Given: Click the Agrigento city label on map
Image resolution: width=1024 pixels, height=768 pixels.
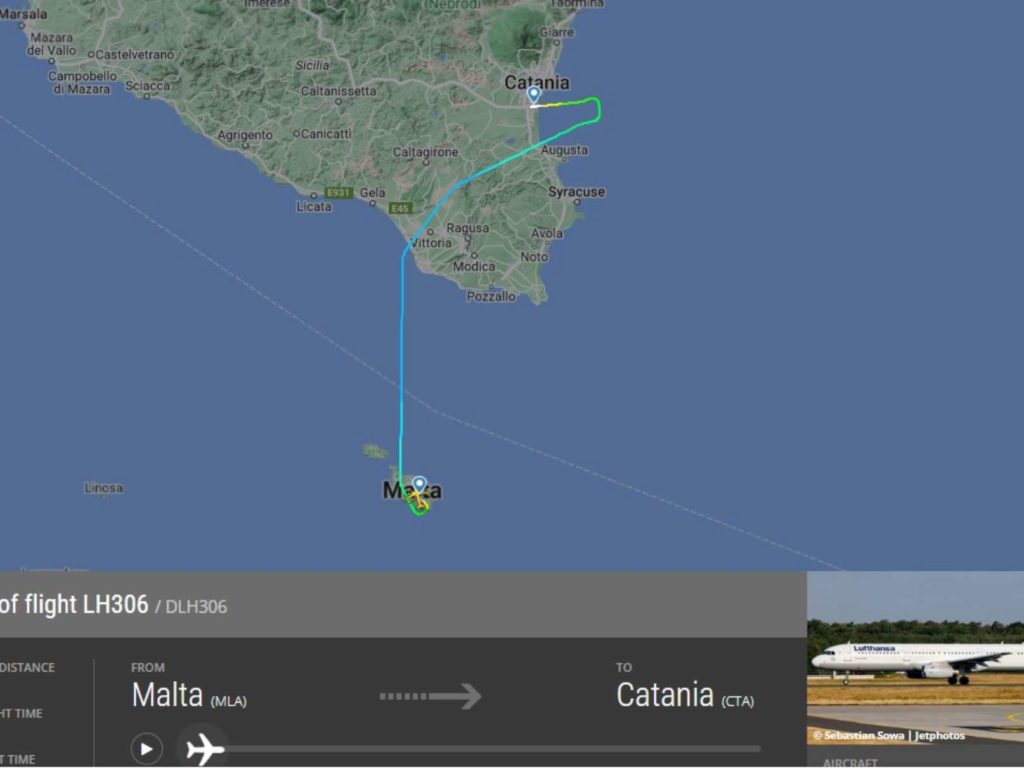Looking at the screenshot, I should [245, 135].
